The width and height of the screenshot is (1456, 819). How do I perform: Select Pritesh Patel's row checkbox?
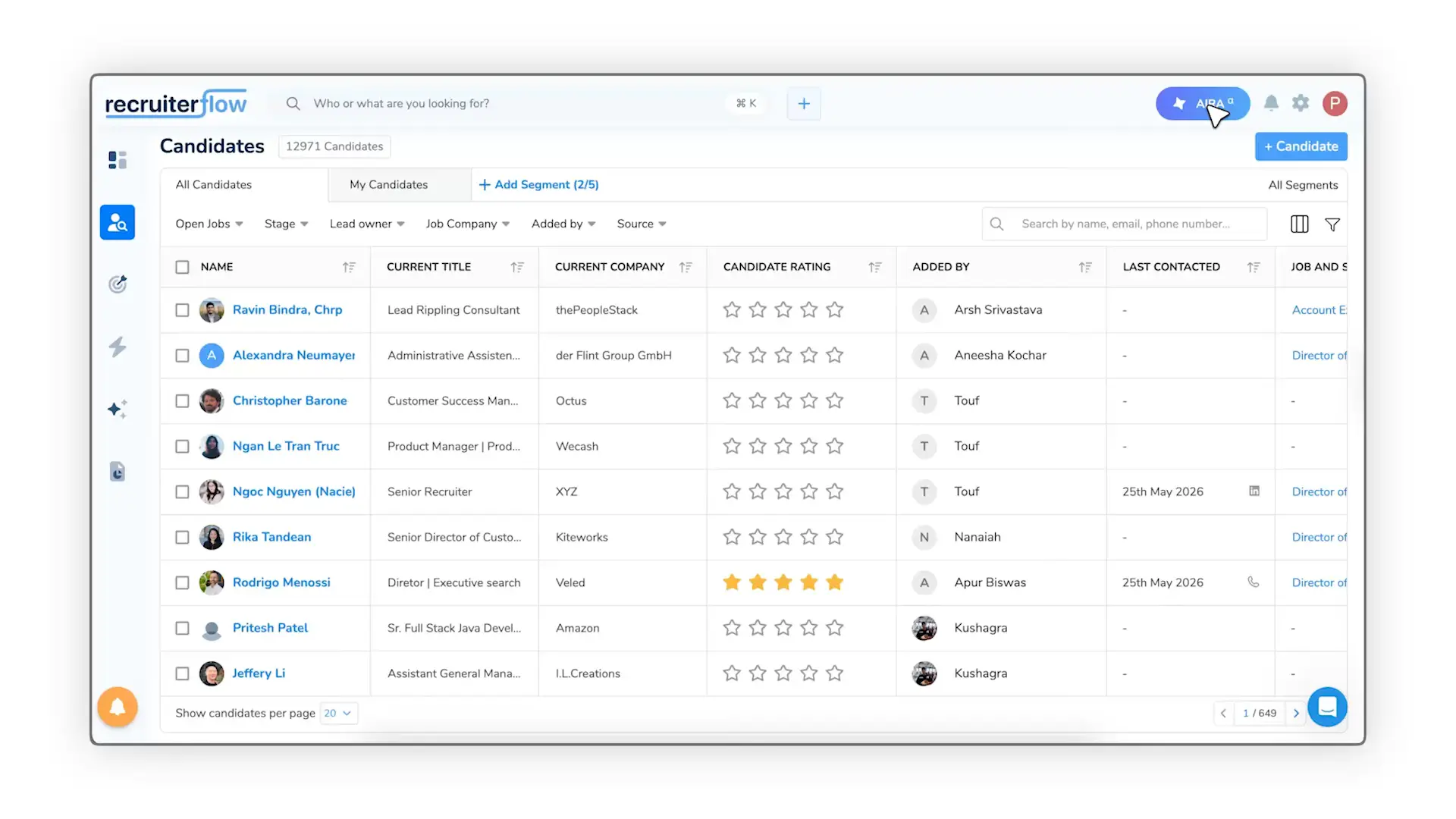coord(182,629)
